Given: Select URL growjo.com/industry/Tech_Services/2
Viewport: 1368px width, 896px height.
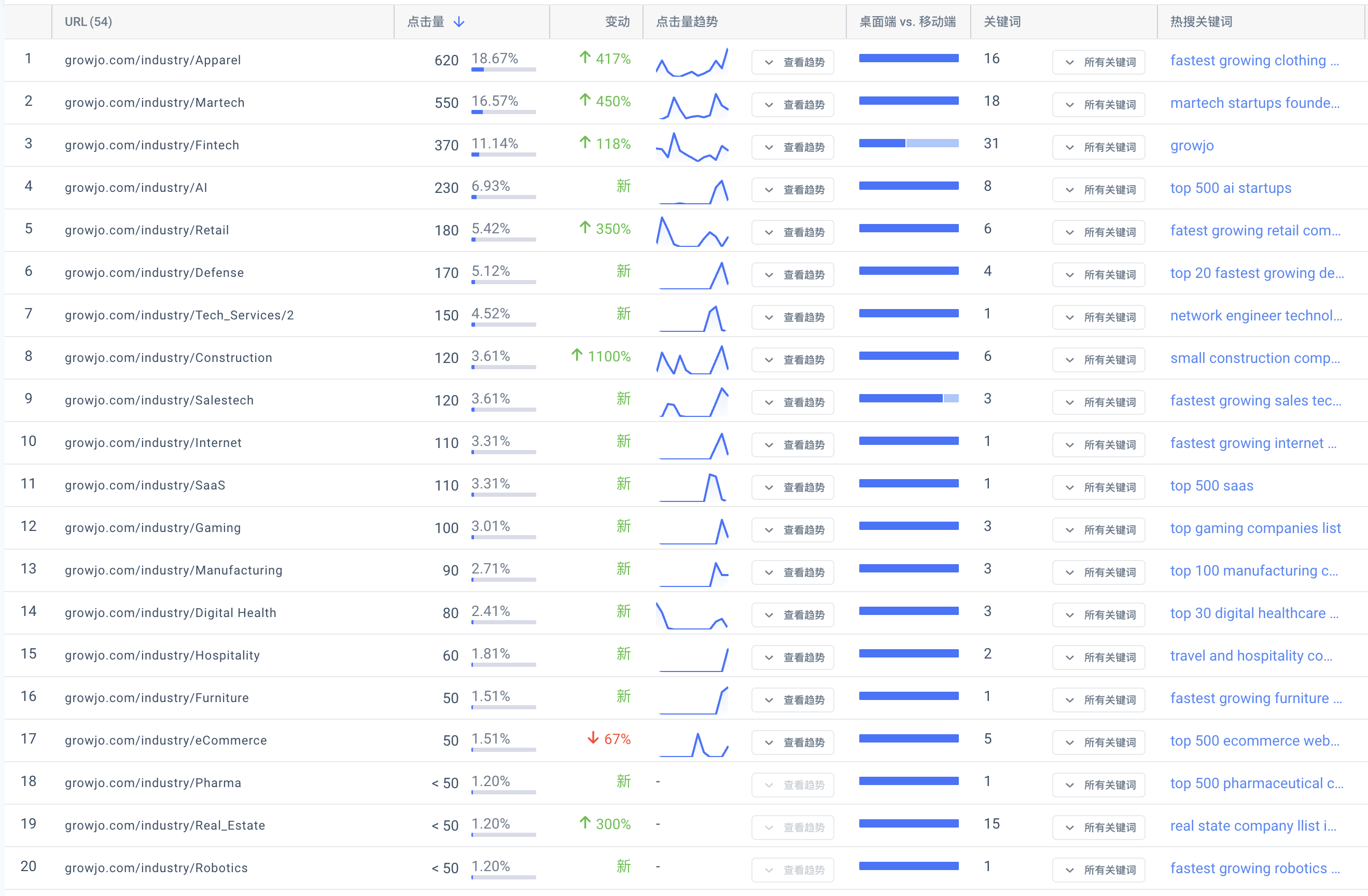Looking at the screenshot, I should (179, 315).
